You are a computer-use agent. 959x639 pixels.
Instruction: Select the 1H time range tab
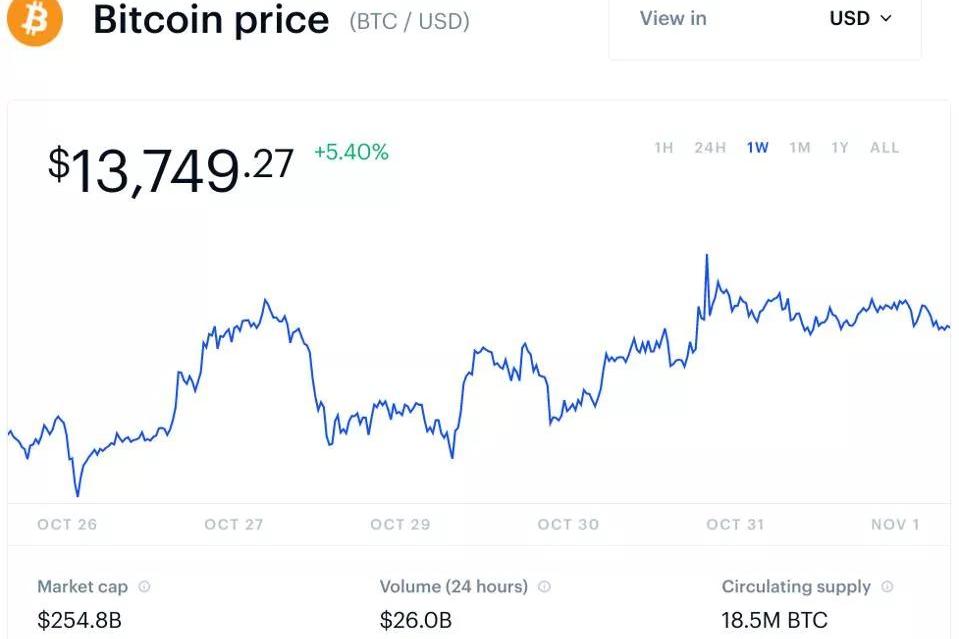(664, 148)
